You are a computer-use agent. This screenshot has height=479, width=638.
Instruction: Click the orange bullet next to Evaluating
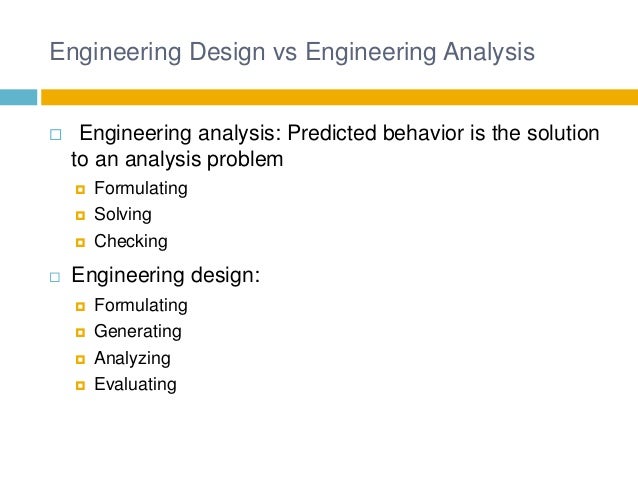click(81, 385)
